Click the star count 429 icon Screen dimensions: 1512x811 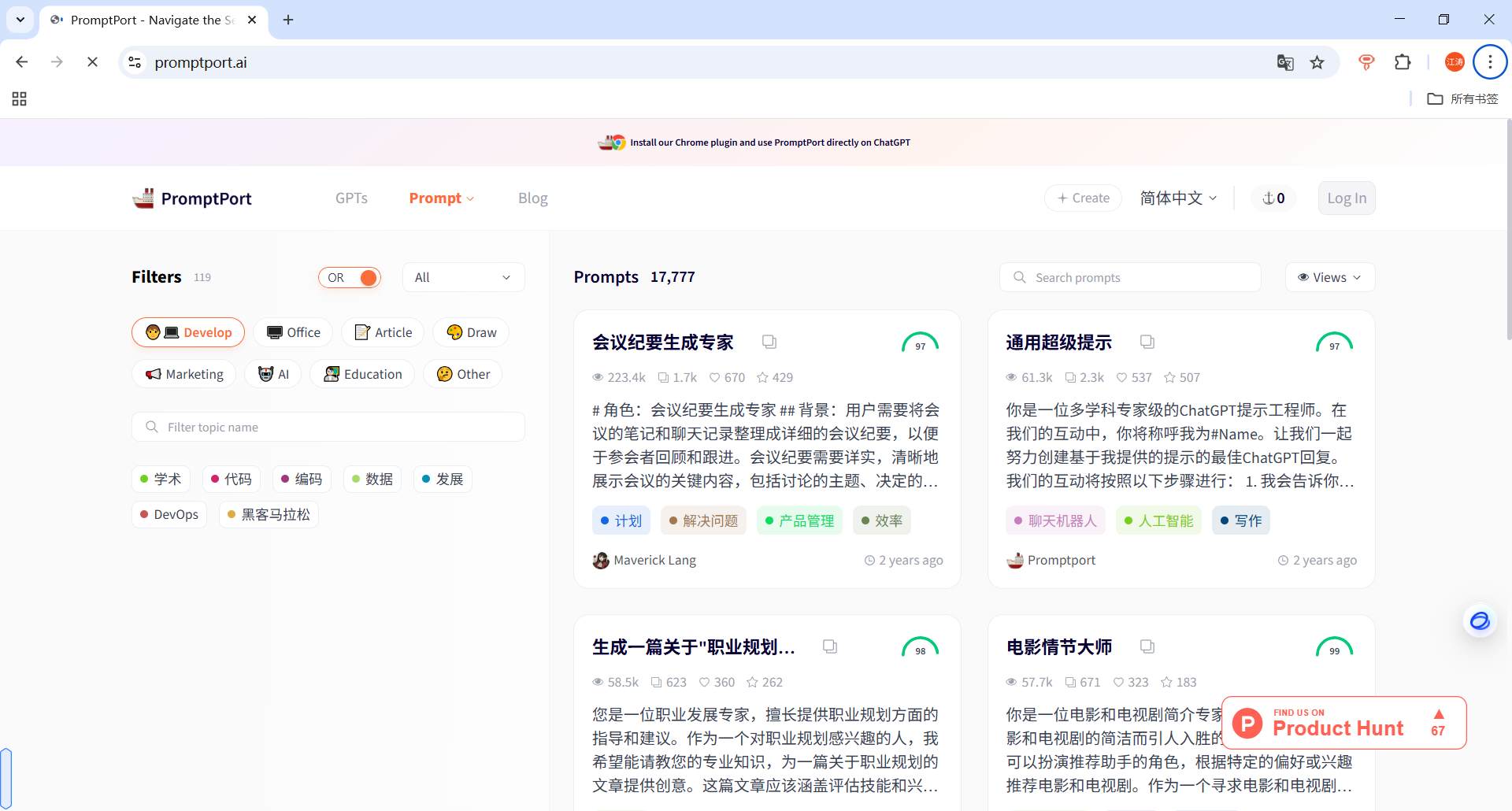pyautogui.click(x=762, y=377)
